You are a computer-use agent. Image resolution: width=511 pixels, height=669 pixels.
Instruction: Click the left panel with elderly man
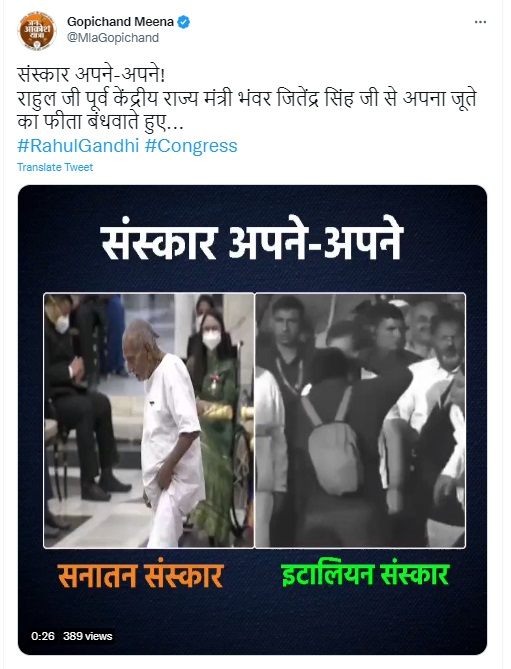click(x=149, y=420)
